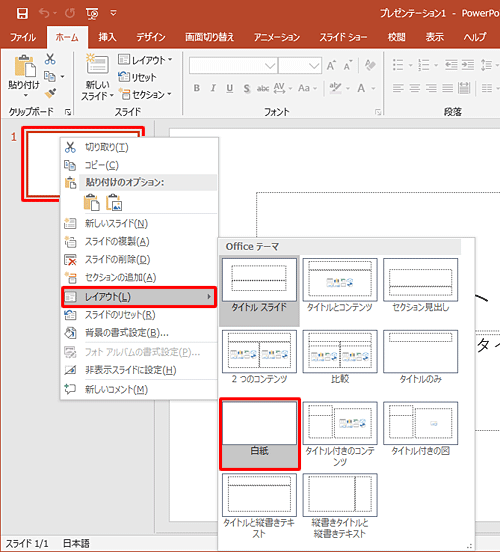The image size is (500, 552).
Task: Click the Format Painter brush icon
Action: (50, 93)
